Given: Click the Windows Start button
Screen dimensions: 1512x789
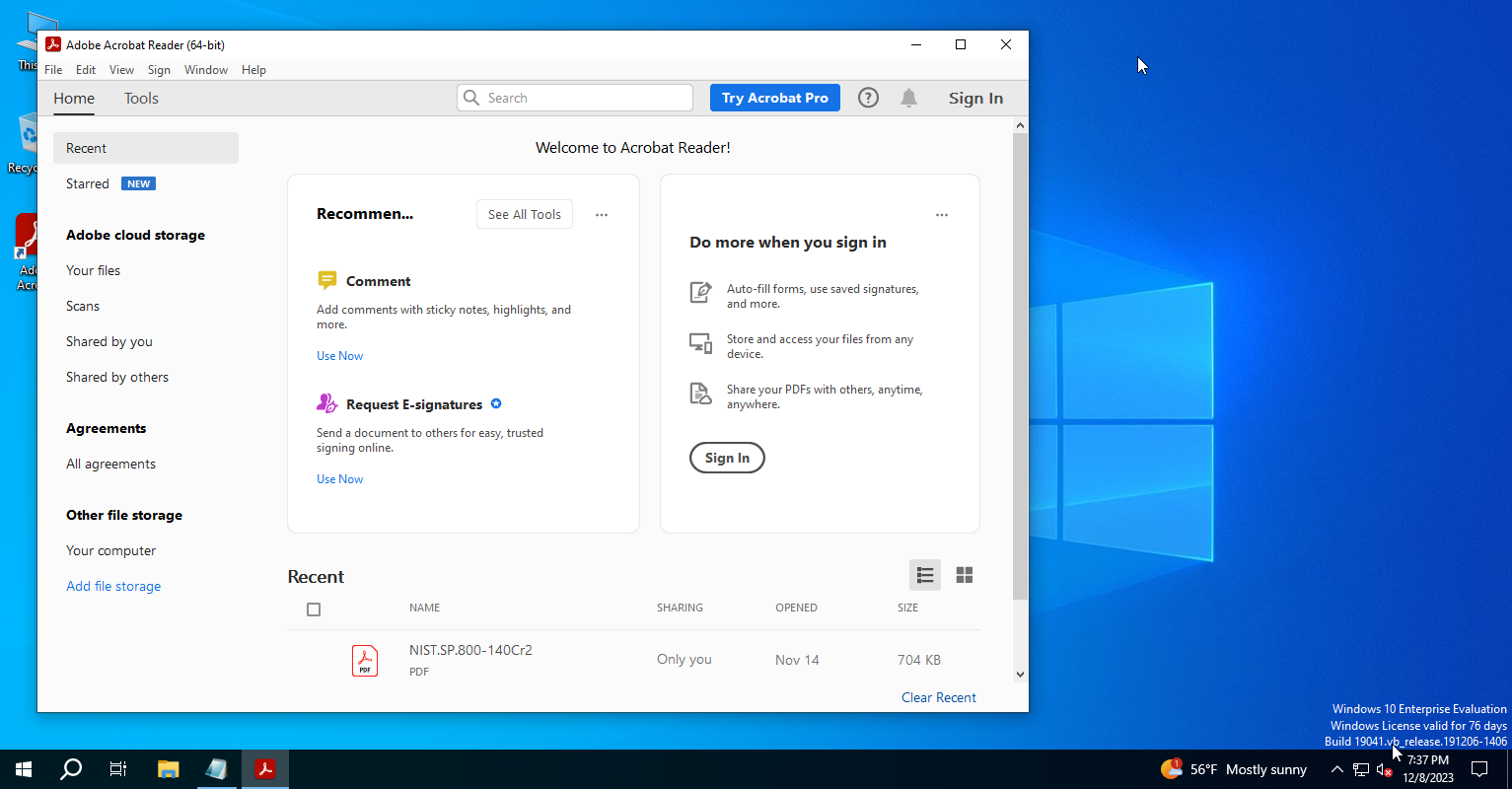Looking at the screenshot, I should [24, 769].
